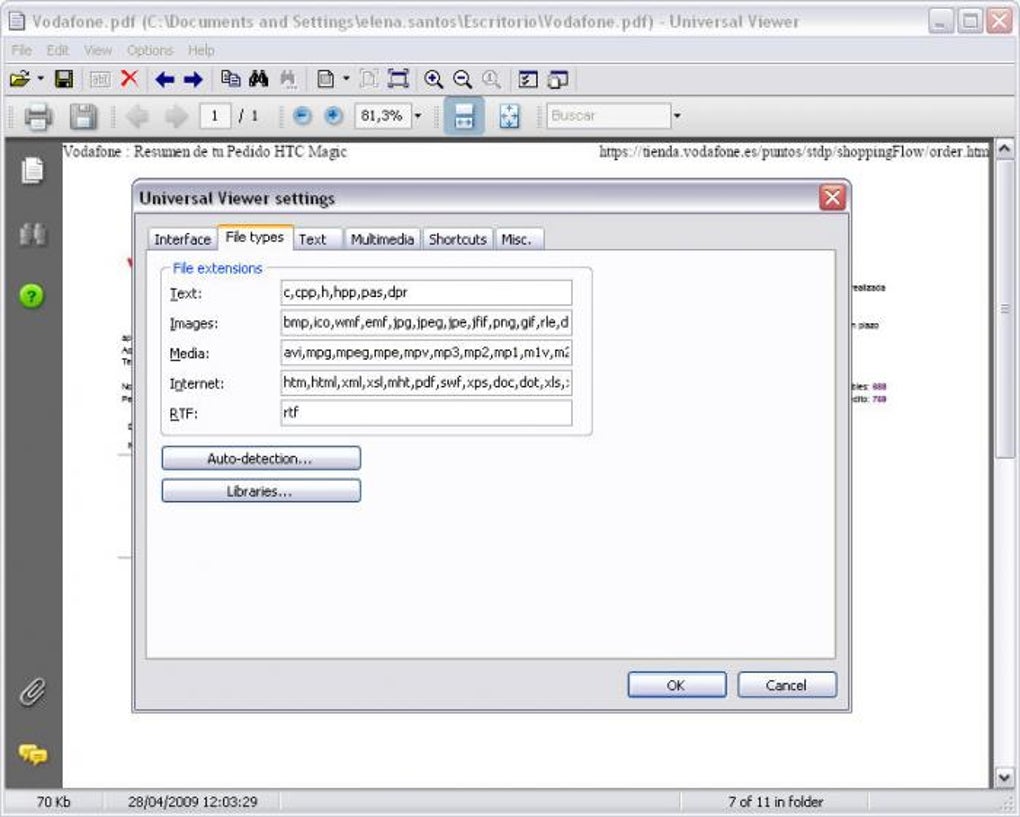
Task: Click the fit page icon in PDF toolbar
Action: tap(509, 116)
